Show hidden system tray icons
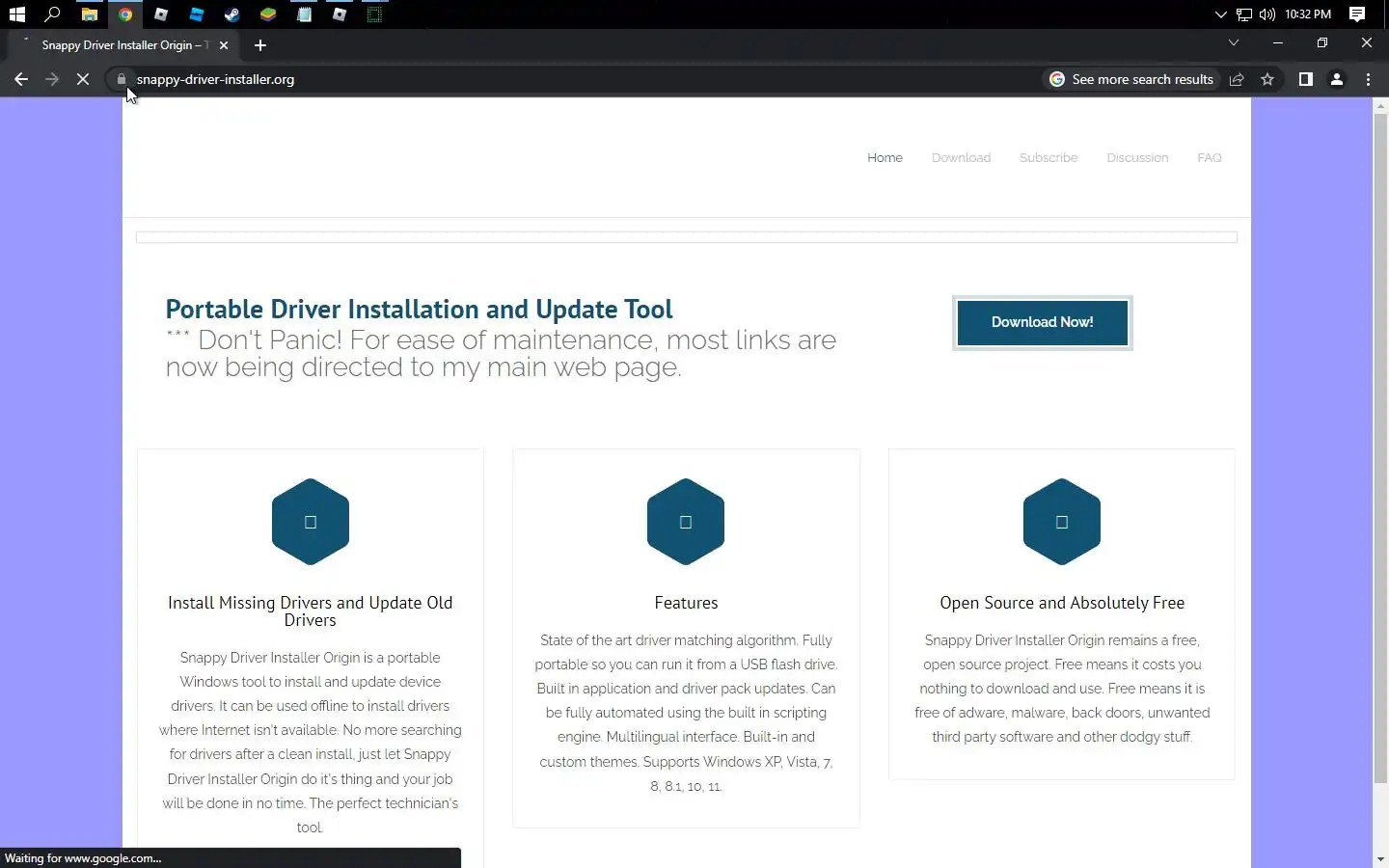Viewport: 1389px width, 868px height. [1220, 14]
